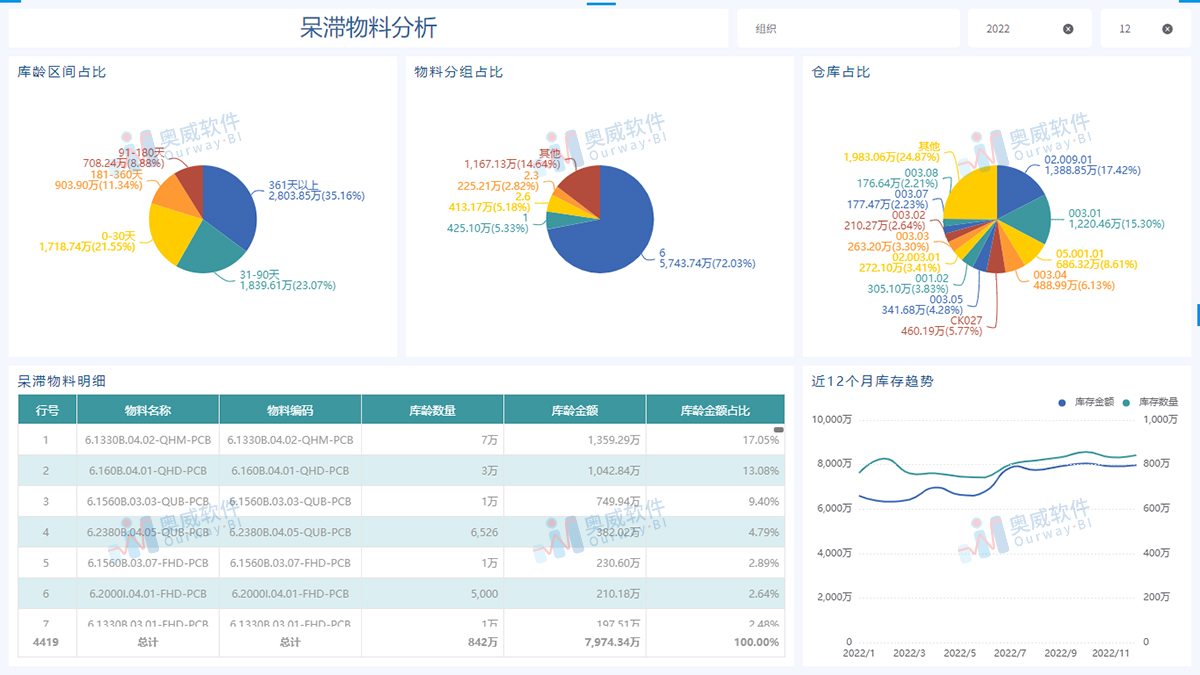Image resolution: width=1200 pixels, height=675 pixels.
Task: Open the month filter dropdown showing 12
Action: pos(1125,27)
